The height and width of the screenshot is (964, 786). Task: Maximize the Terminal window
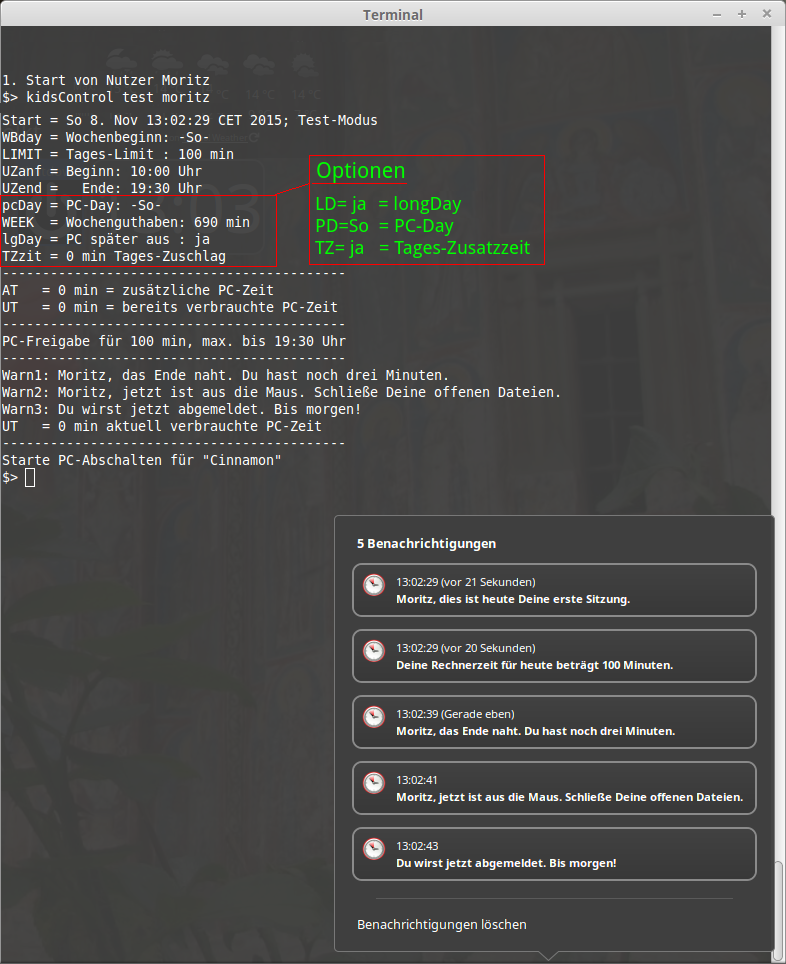pos(742,14)
